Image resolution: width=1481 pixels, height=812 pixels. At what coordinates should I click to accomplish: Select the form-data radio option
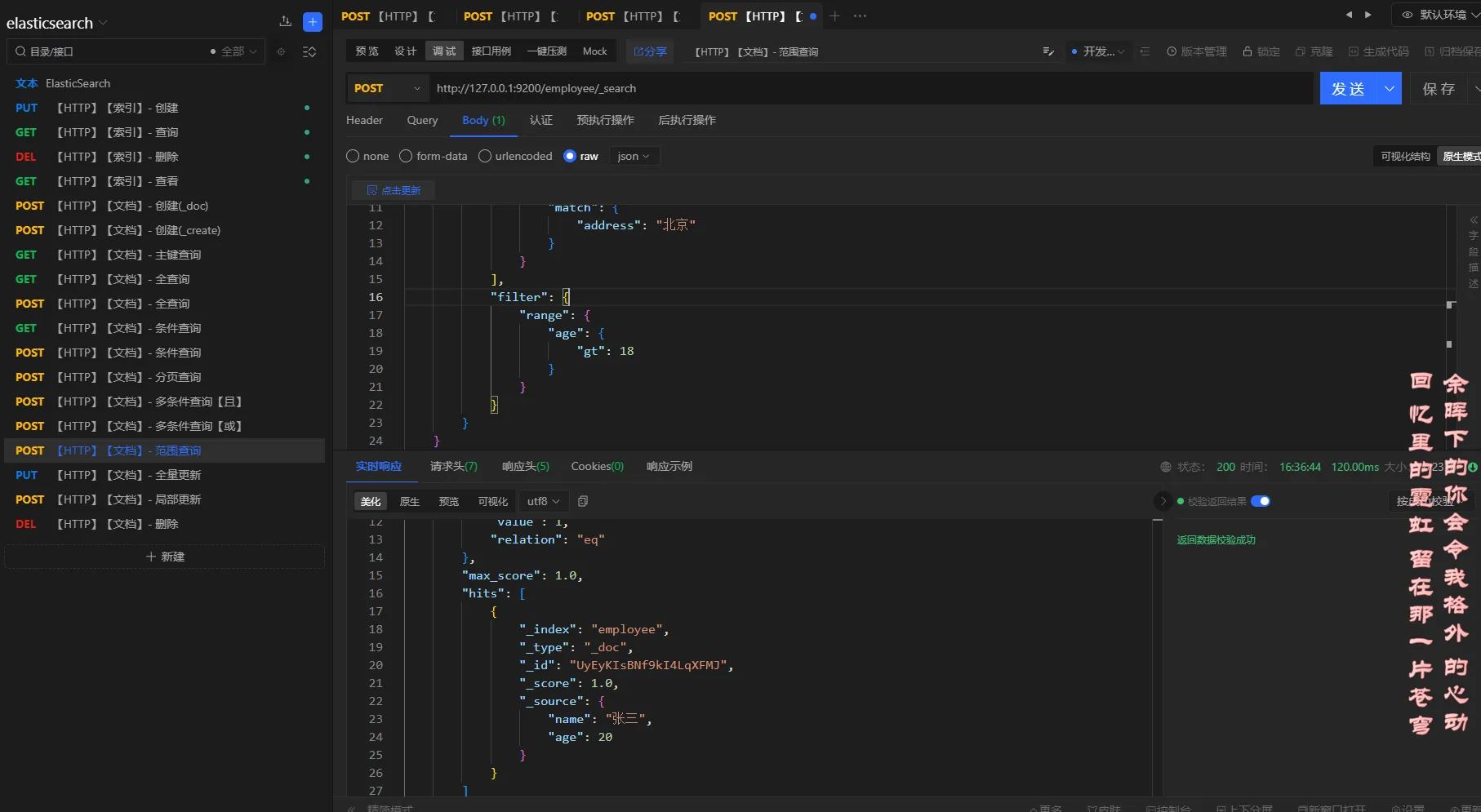point(406,156)
